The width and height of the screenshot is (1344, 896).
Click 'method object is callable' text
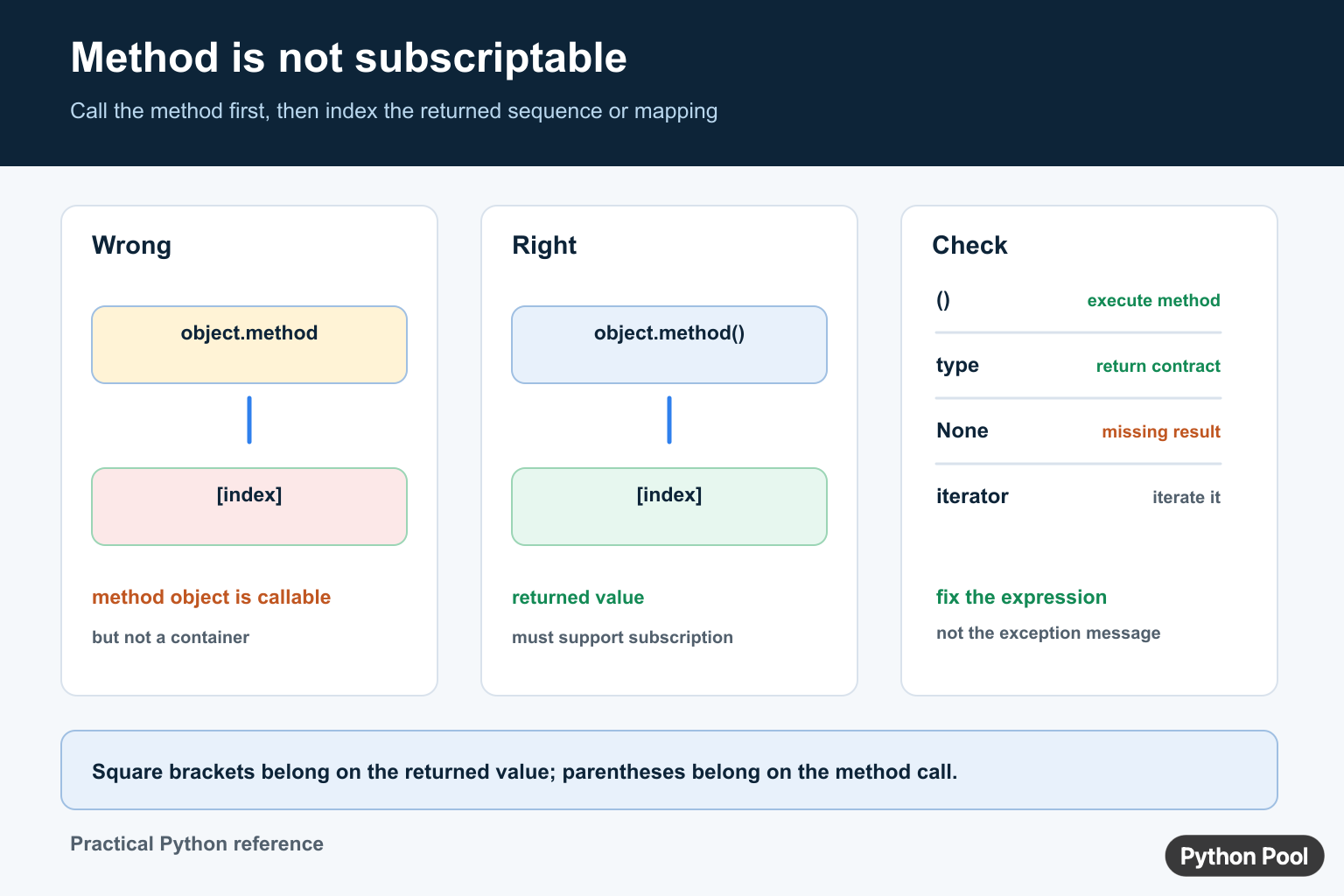coord(211,597)
